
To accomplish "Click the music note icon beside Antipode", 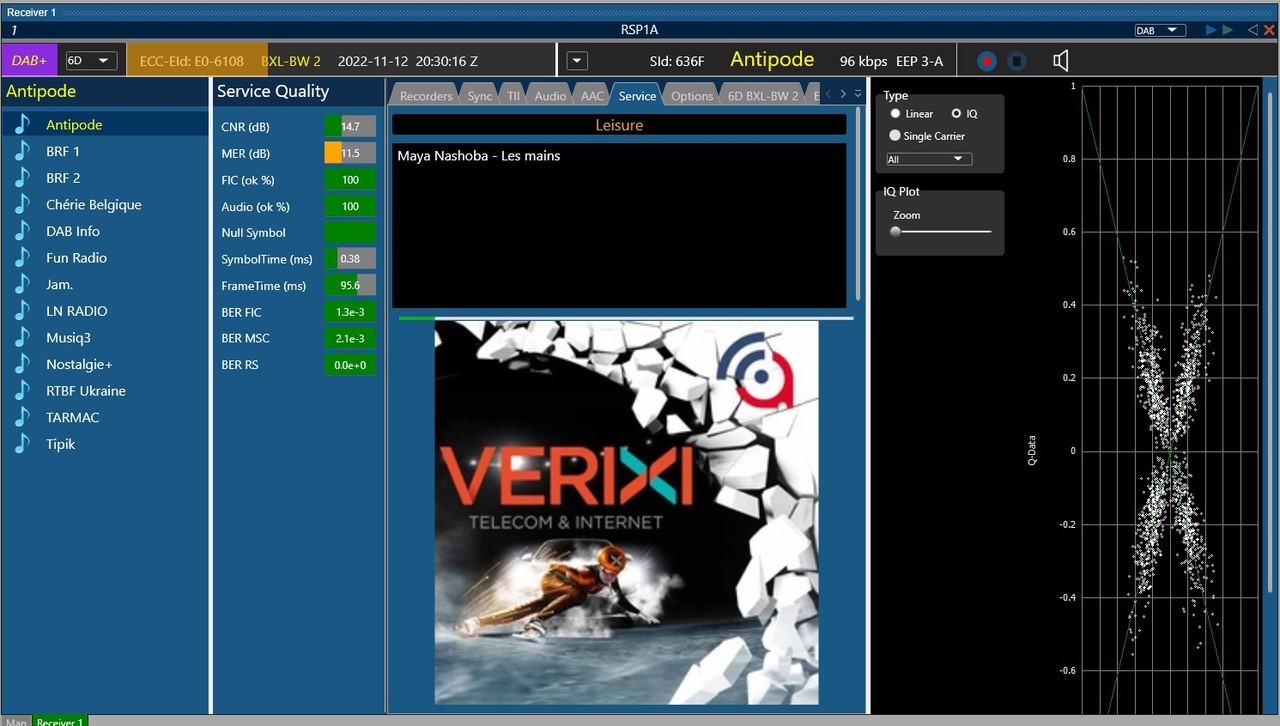I will click(x=22, y=124).
